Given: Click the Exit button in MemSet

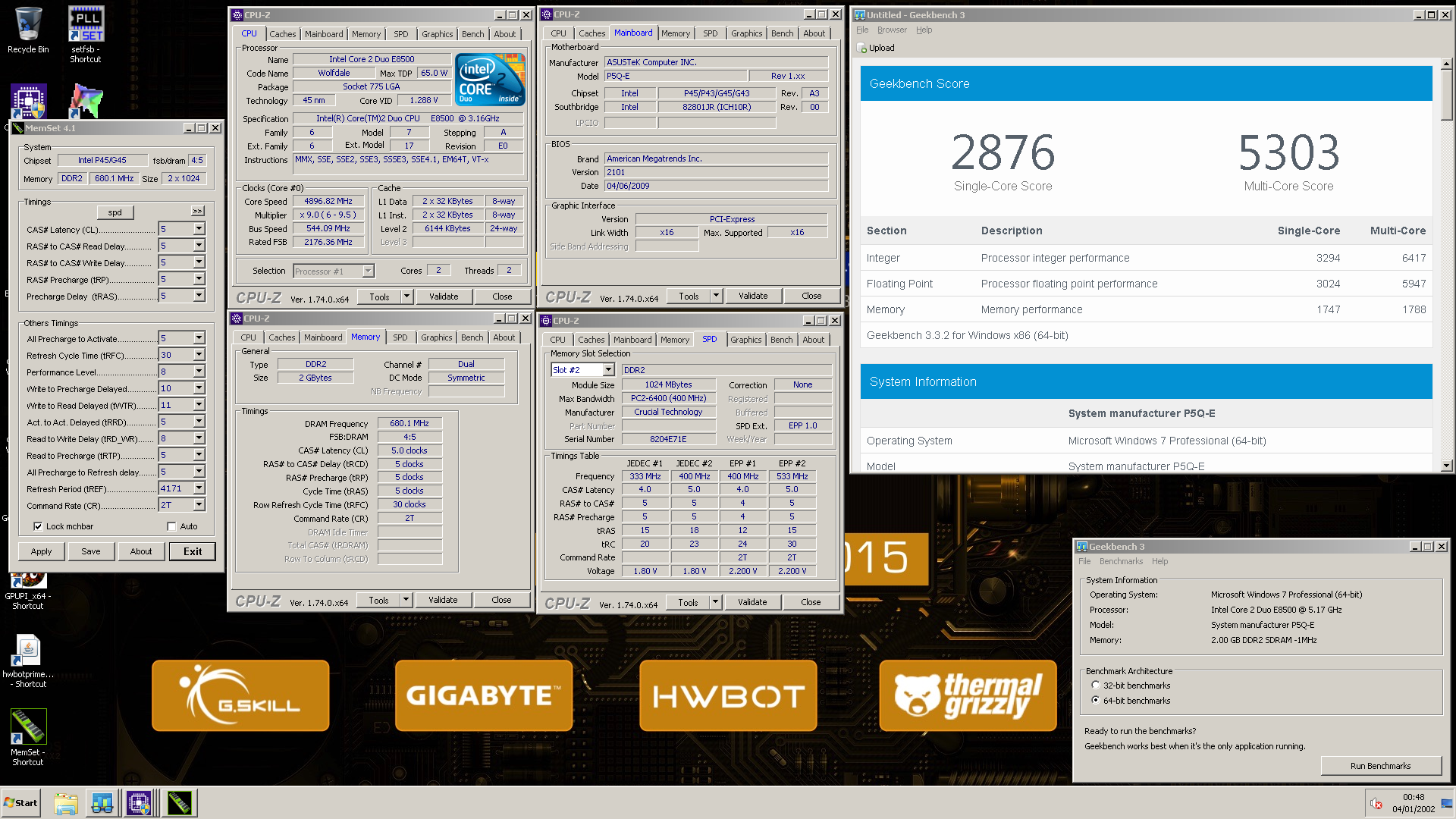Looking at the screenshot, I should [x=193, y=551].
